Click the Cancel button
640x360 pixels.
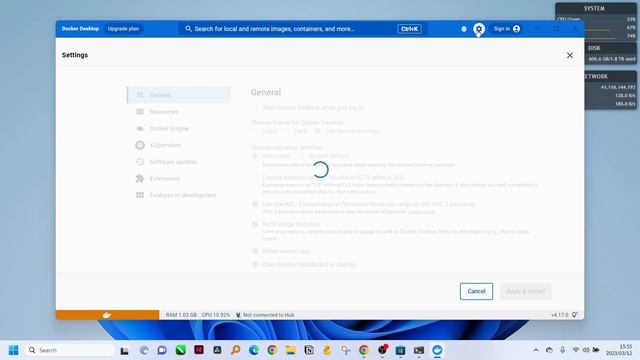point(476,291)
